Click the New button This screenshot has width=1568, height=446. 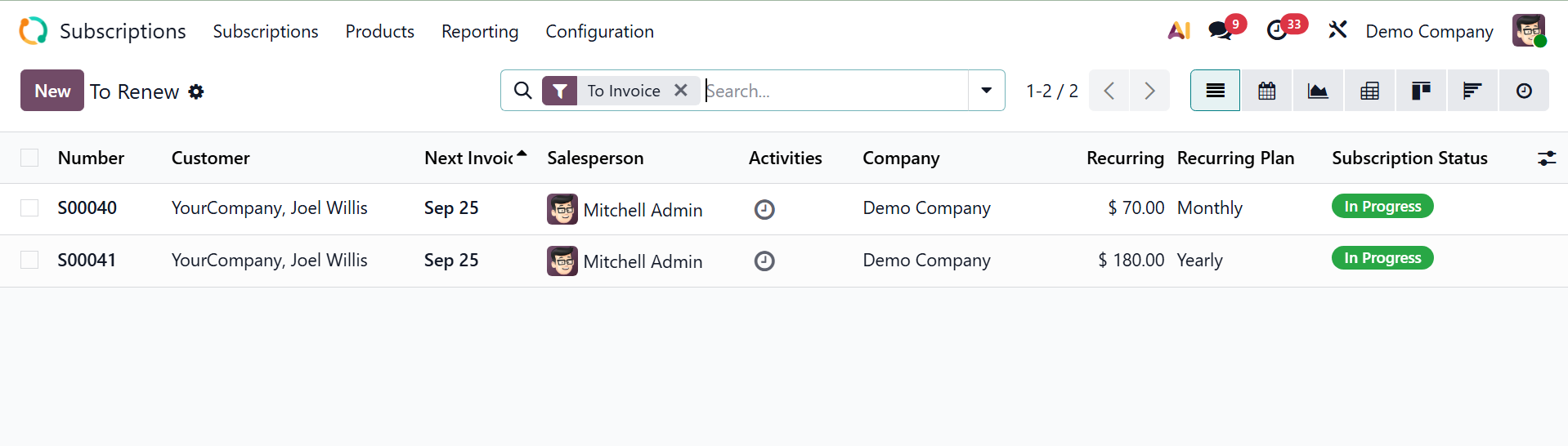pos(52,91)
